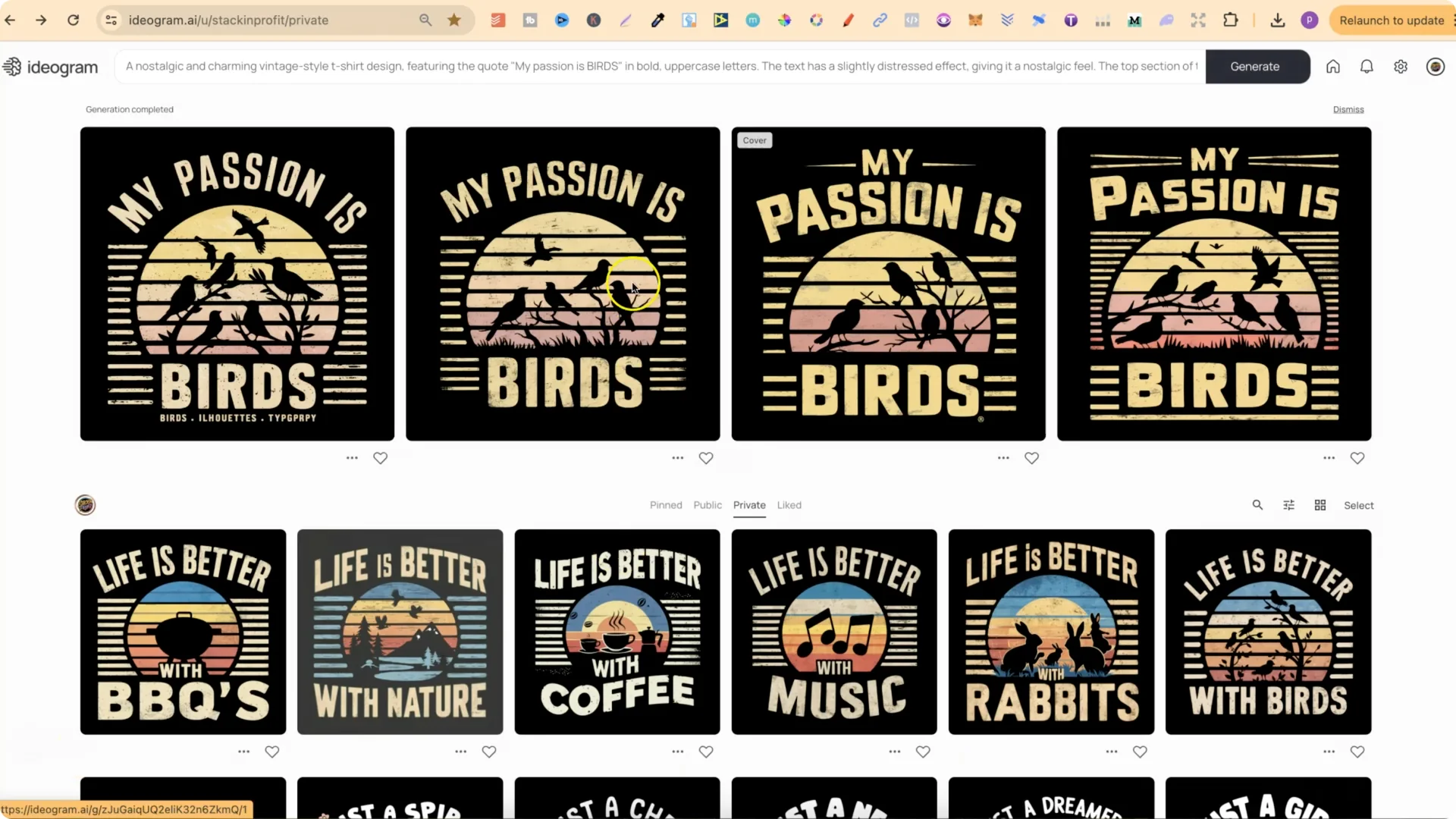Like the Cover birds image
1456x819 pixels.
(x=1031, y=458)
